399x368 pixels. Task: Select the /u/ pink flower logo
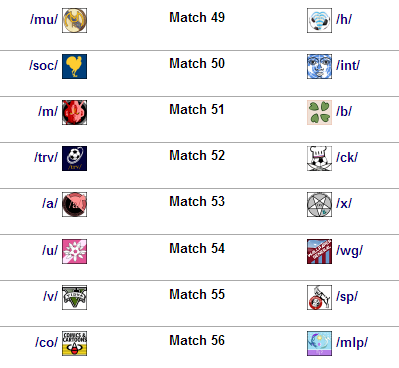74,251
